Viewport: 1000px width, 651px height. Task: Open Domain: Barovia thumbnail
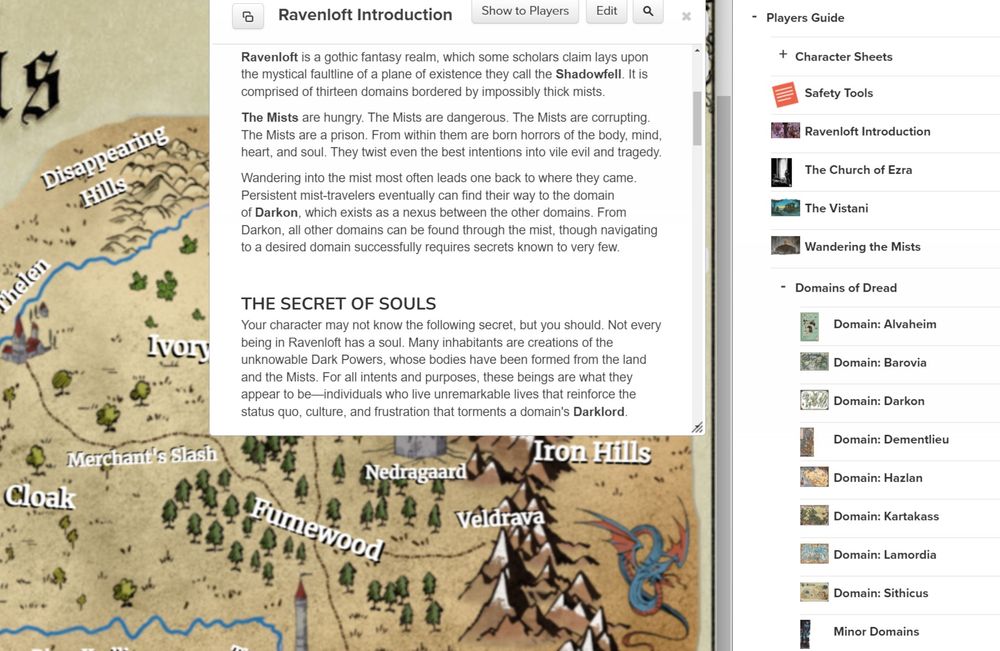pos(814,362)
